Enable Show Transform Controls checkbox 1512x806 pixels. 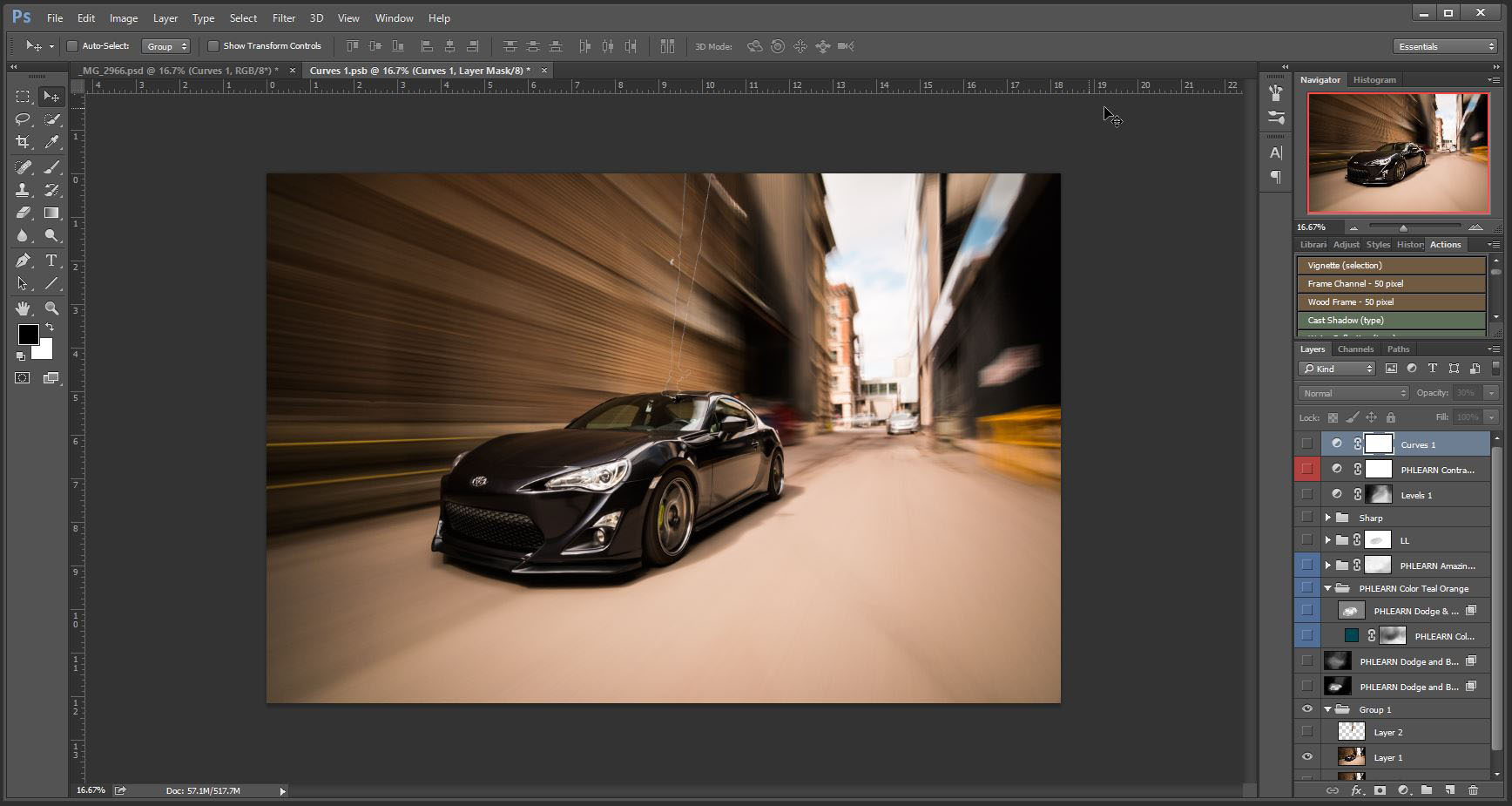213,46
